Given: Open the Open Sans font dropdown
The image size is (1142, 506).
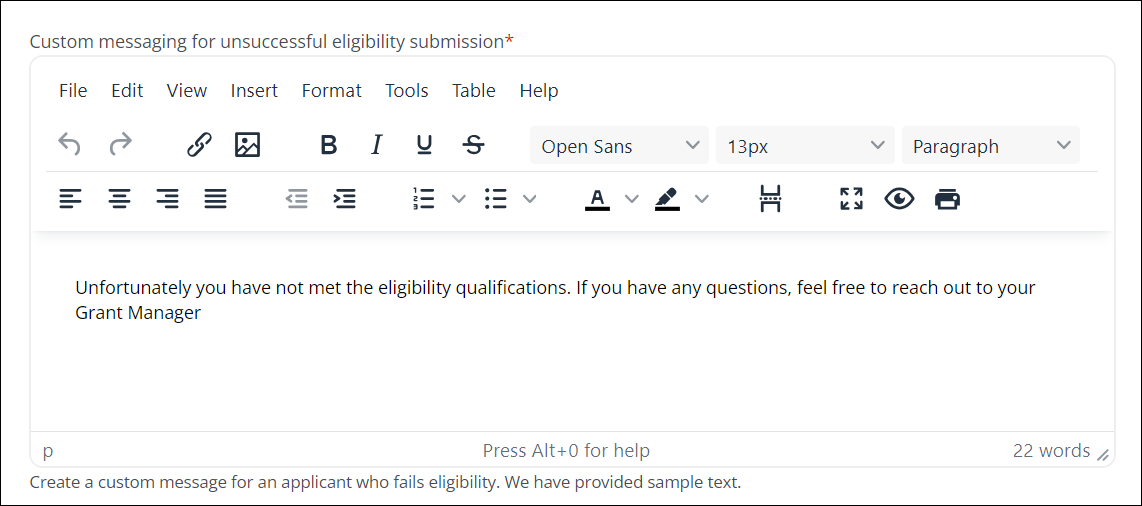Looking at the screenshot, I should (x=619, y=146).
